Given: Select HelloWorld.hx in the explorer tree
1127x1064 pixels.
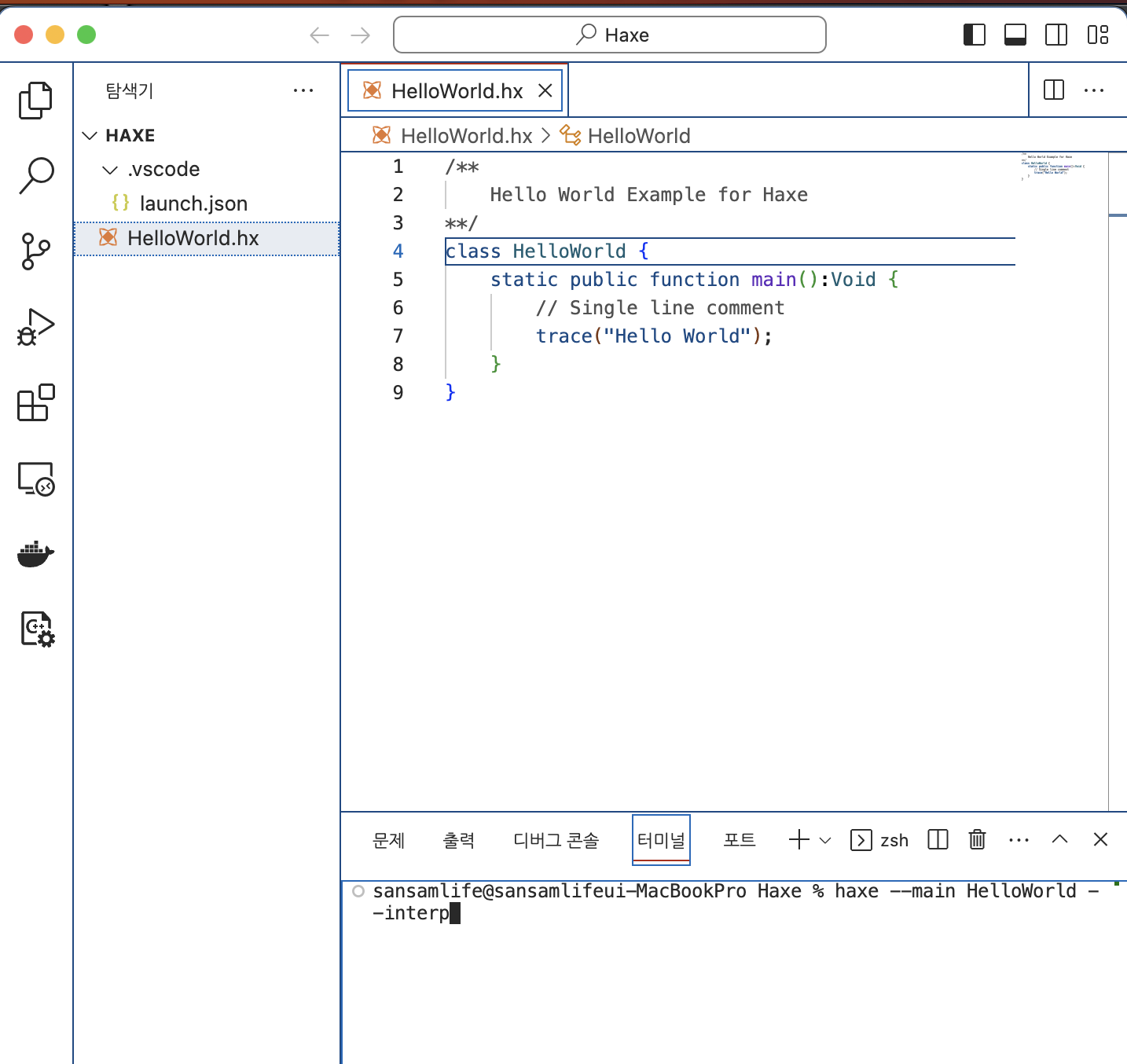Looking at the screenshot, I should click(x=207, y=238).
